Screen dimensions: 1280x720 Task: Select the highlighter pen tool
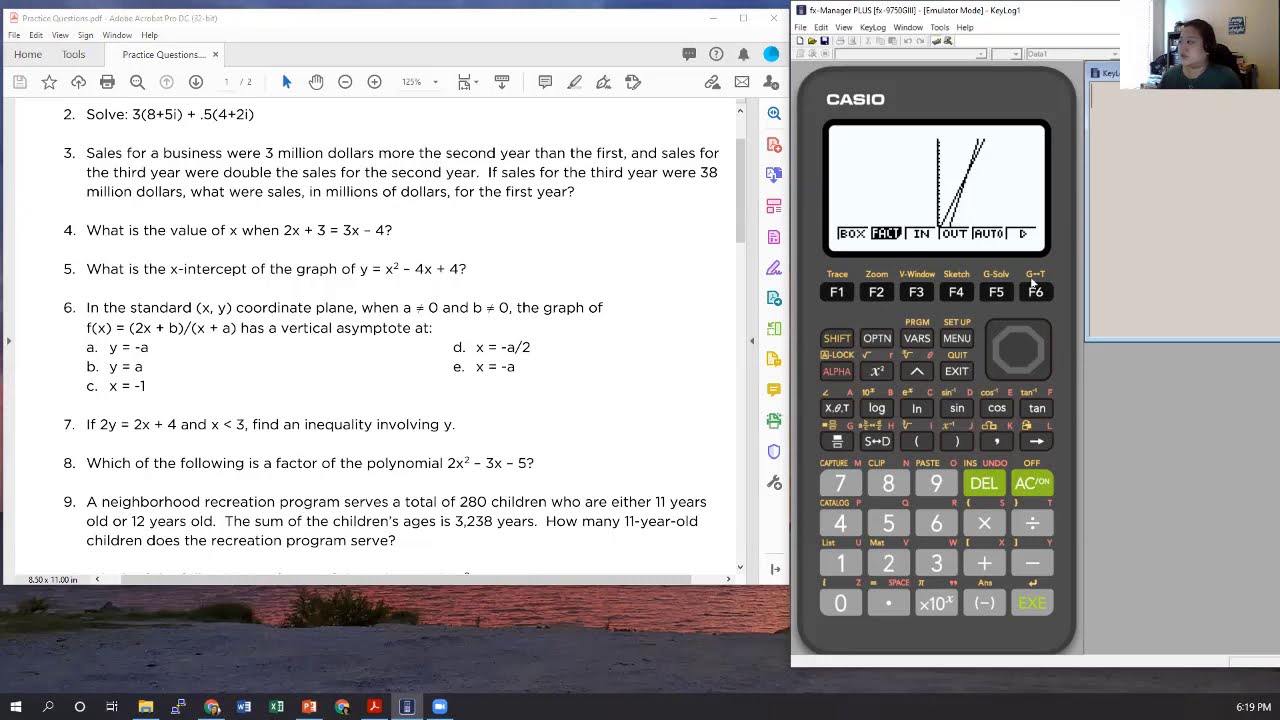point(574,82)
